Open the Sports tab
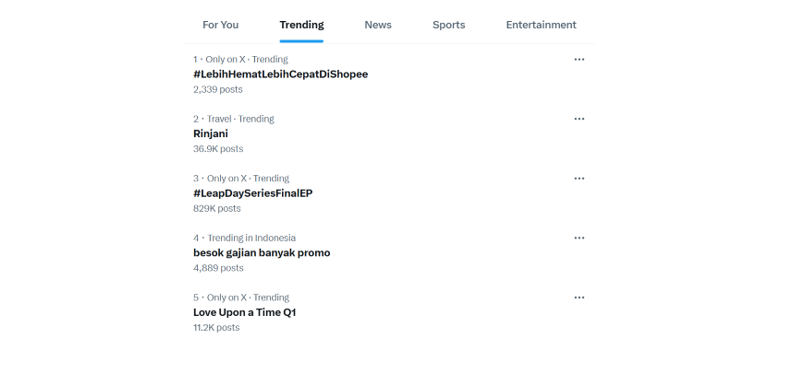 (449, 25)
